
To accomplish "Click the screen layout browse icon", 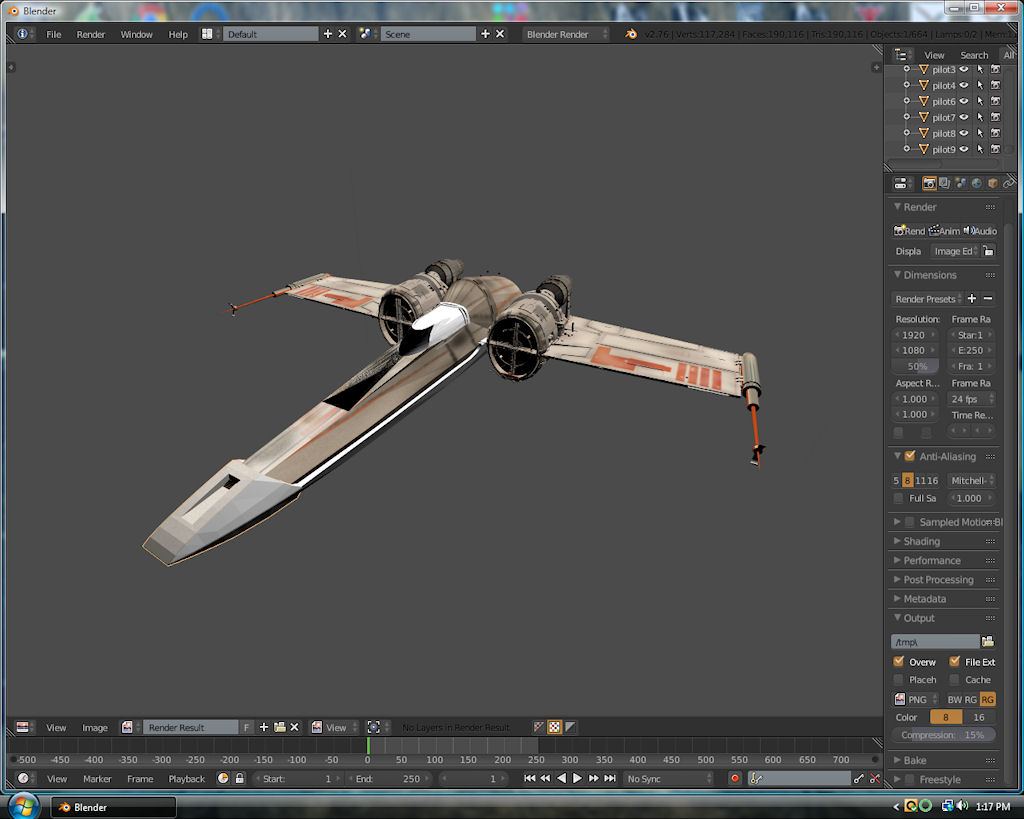I will click(x=207, y=34).
